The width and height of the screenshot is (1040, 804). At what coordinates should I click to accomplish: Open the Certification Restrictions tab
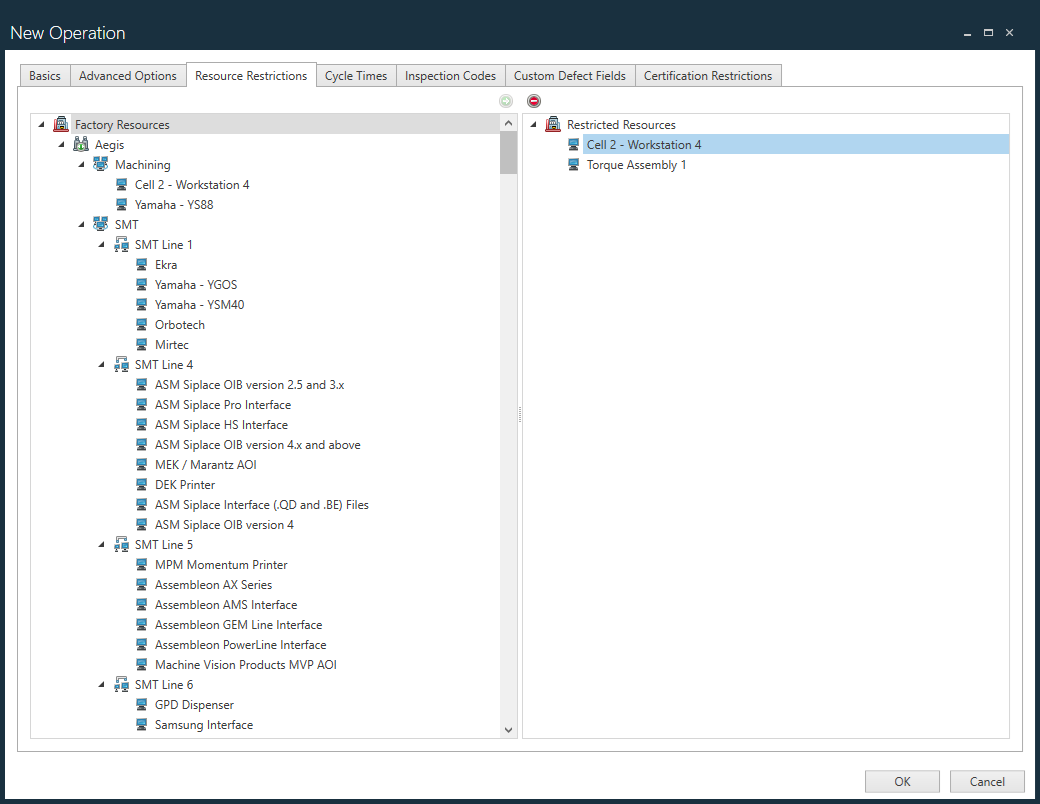(708, 75)
